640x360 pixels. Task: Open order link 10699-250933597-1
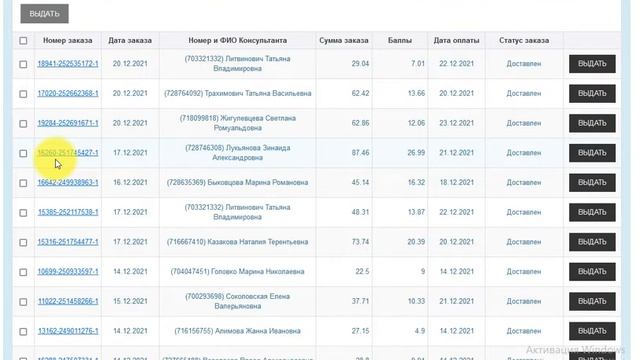(x=68, y=271)
